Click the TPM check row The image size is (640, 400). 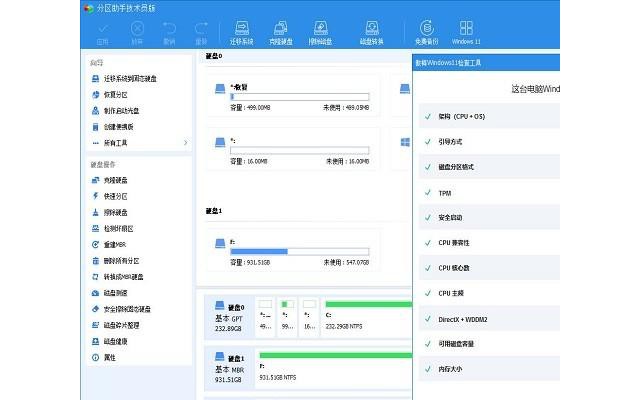pos(489,193)
